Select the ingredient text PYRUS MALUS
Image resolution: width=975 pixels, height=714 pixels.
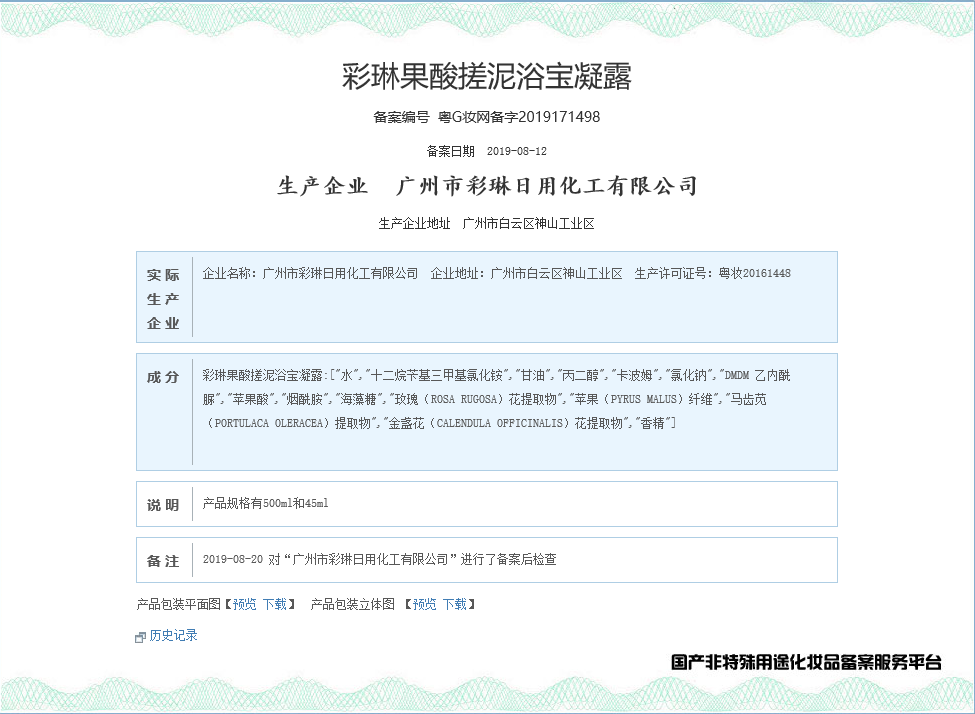pyautogui.click(x=644, y=399)
